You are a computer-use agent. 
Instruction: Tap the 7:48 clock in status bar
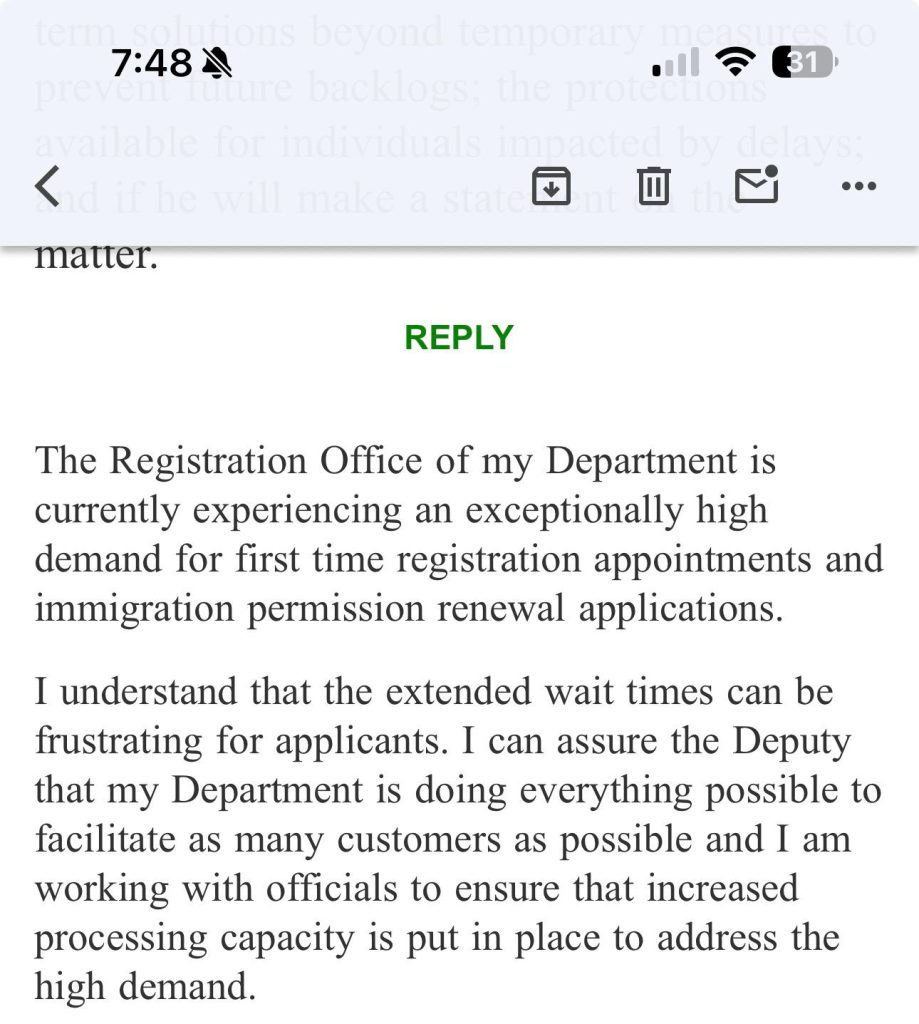[150, 64]
